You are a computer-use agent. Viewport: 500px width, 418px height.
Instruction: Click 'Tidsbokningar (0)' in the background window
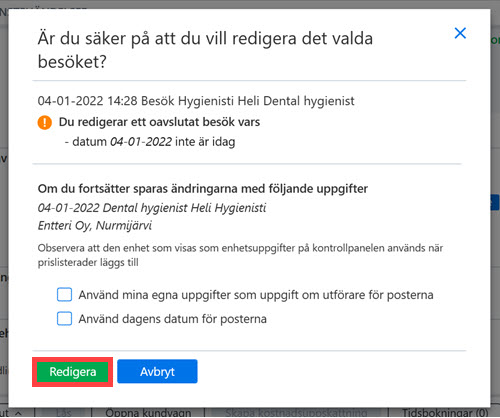445,413
